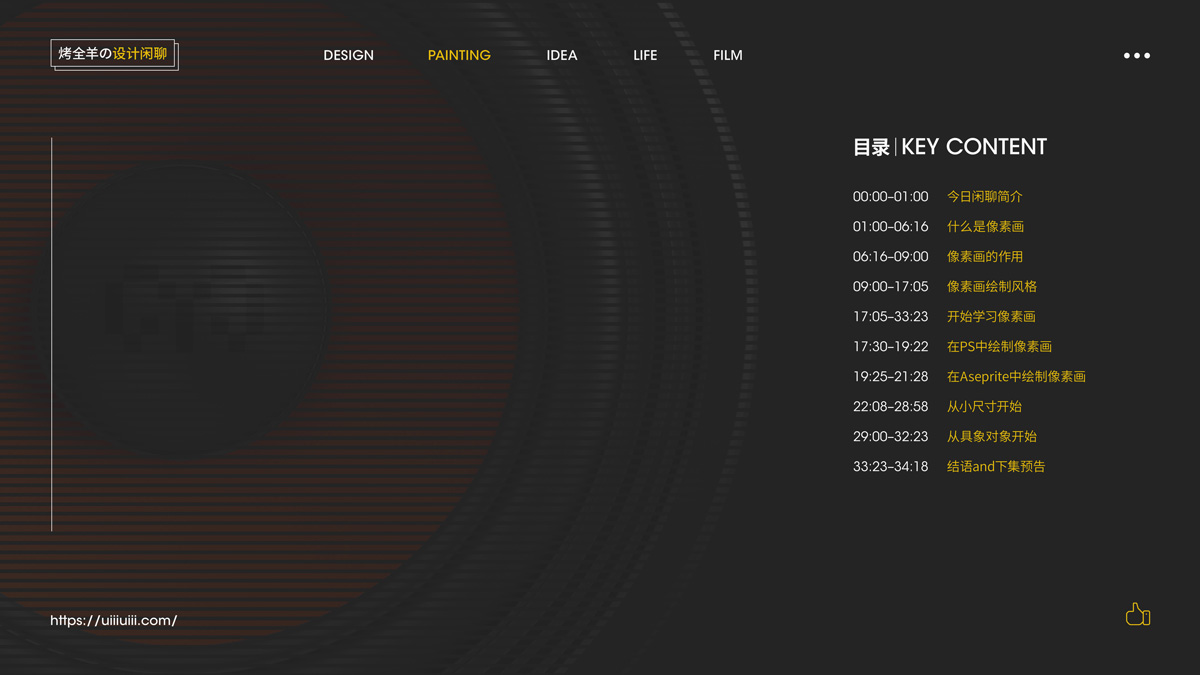Open the three-dot more menu
This screenshot has height=675, width=1200.
[1137, 56]
